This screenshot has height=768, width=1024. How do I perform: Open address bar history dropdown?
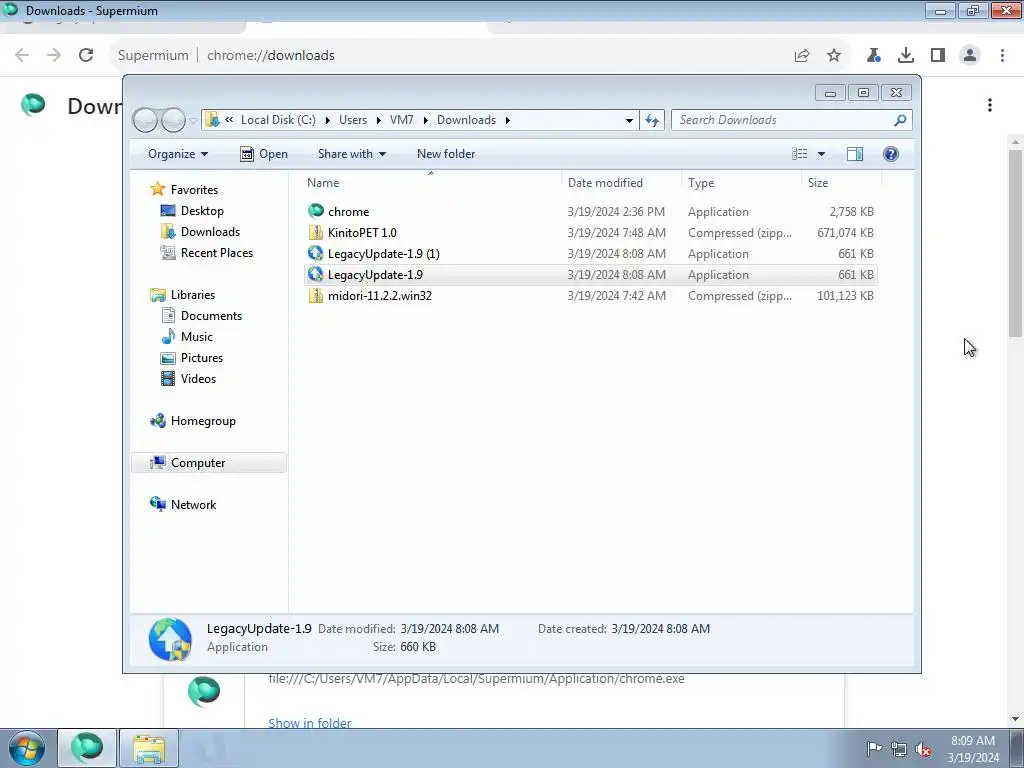[629, 120]
